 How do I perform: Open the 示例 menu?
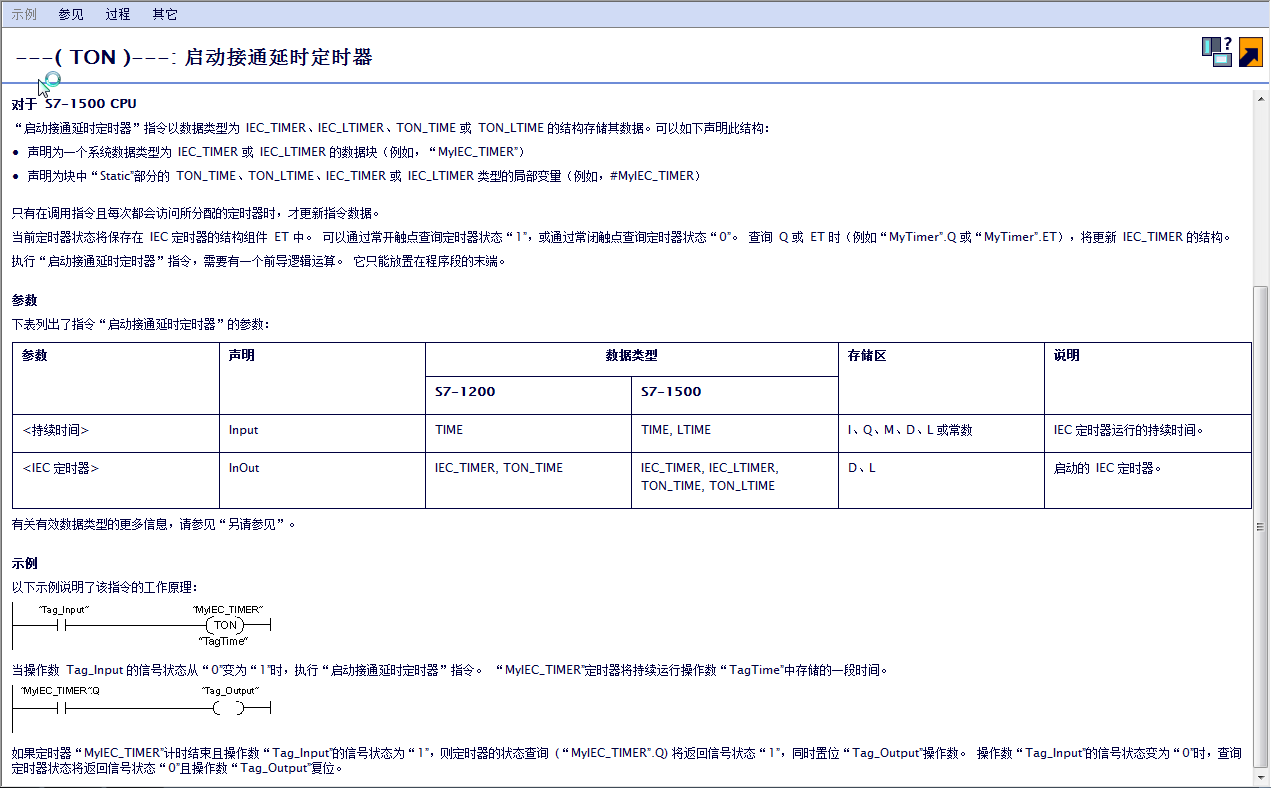coord(24,14)
